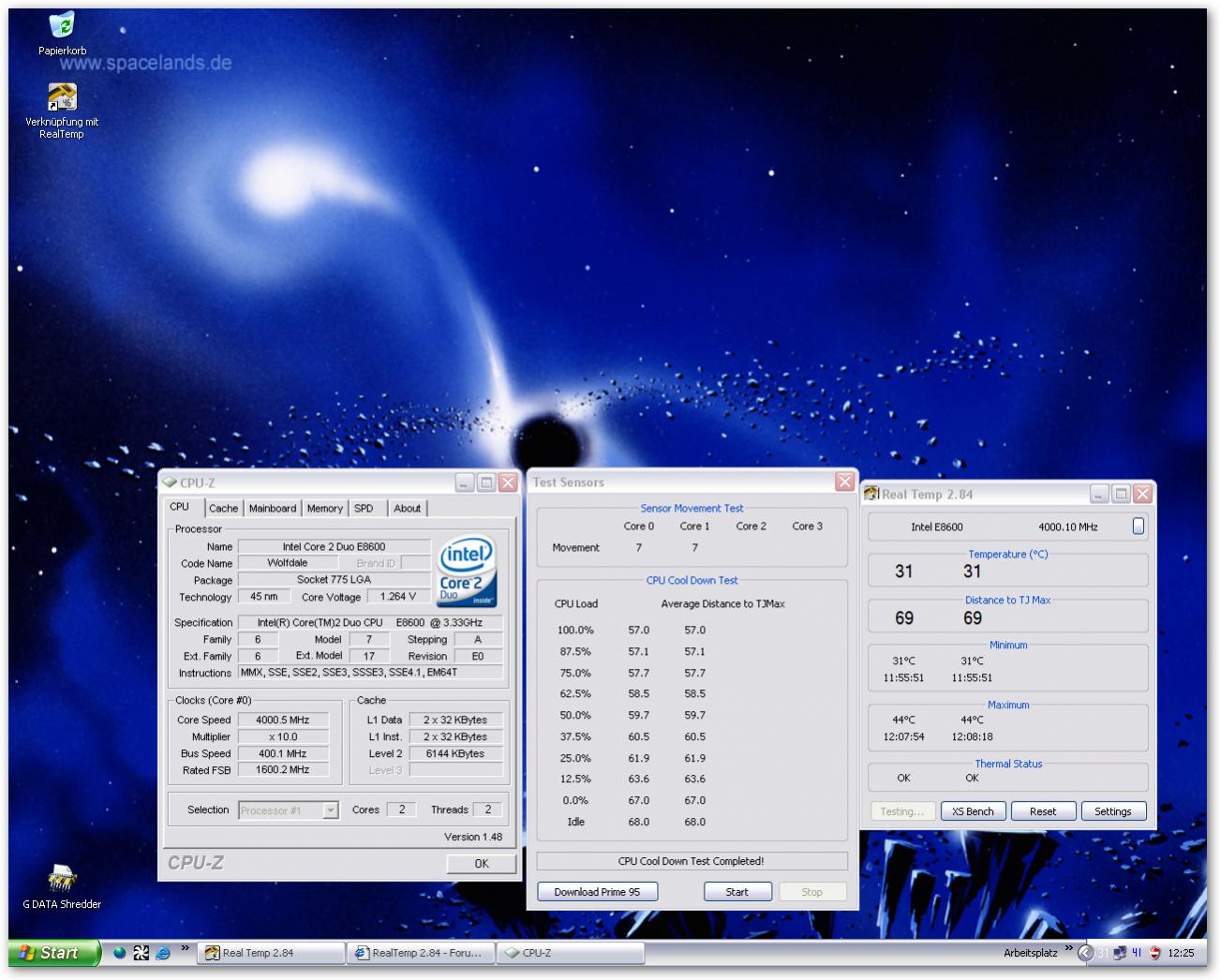The height and width of the screenshot is (980, 1220).
Task: Close the CPU-Z window
Action: click(508, 483)
